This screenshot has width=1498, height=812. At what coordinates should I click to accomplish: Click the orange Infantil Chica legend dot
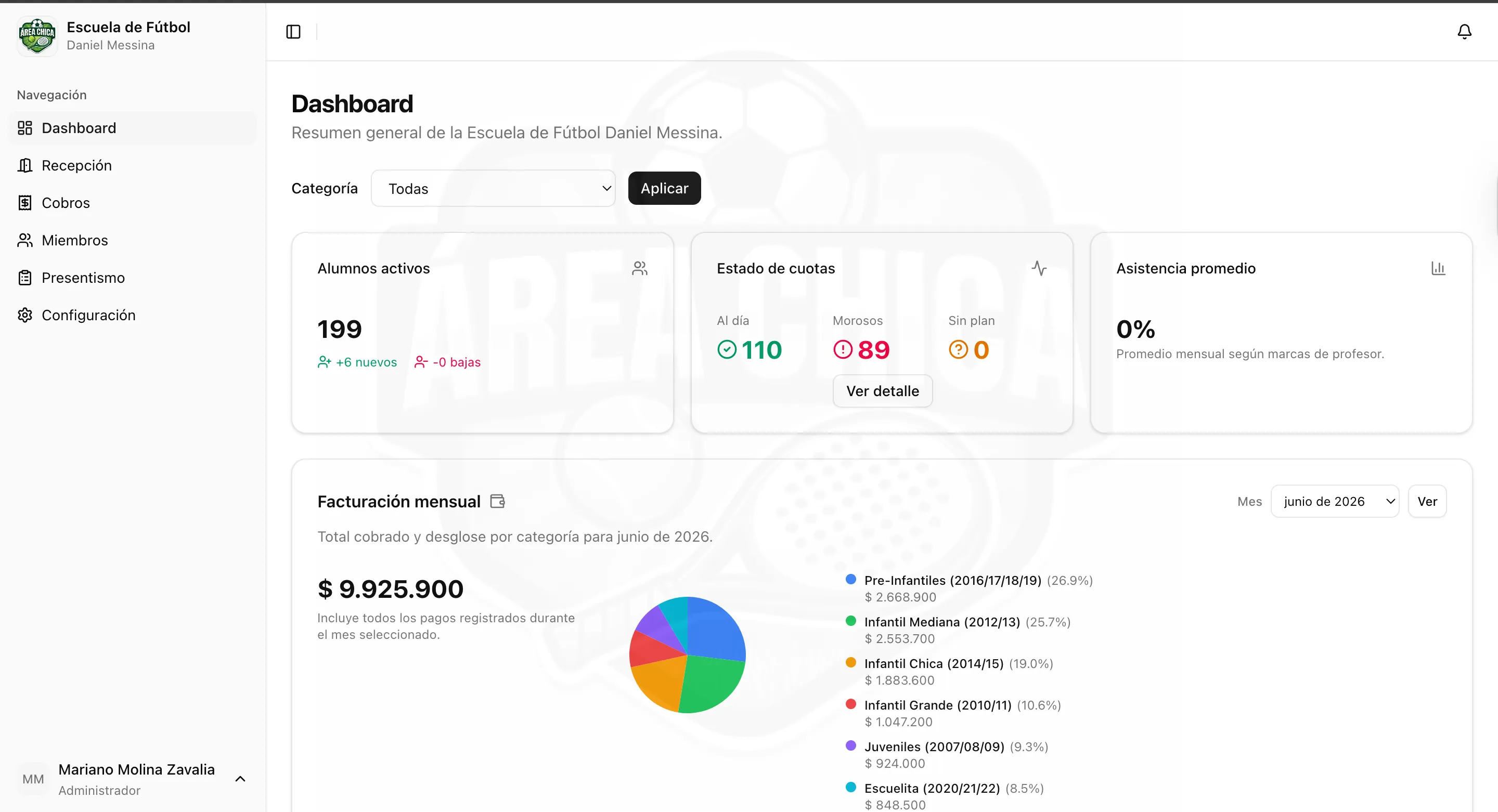851,662
